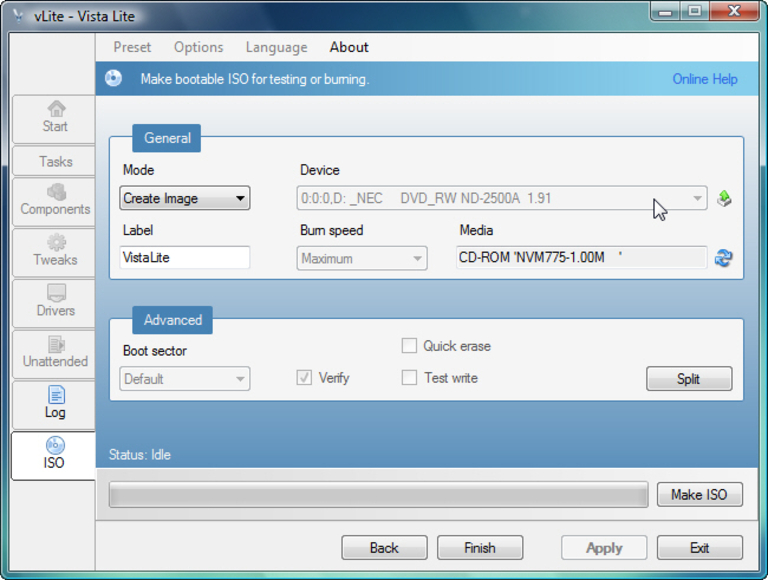Click the Apply button
The height and width of the screenshot is (580, 768).
point(604,548)
